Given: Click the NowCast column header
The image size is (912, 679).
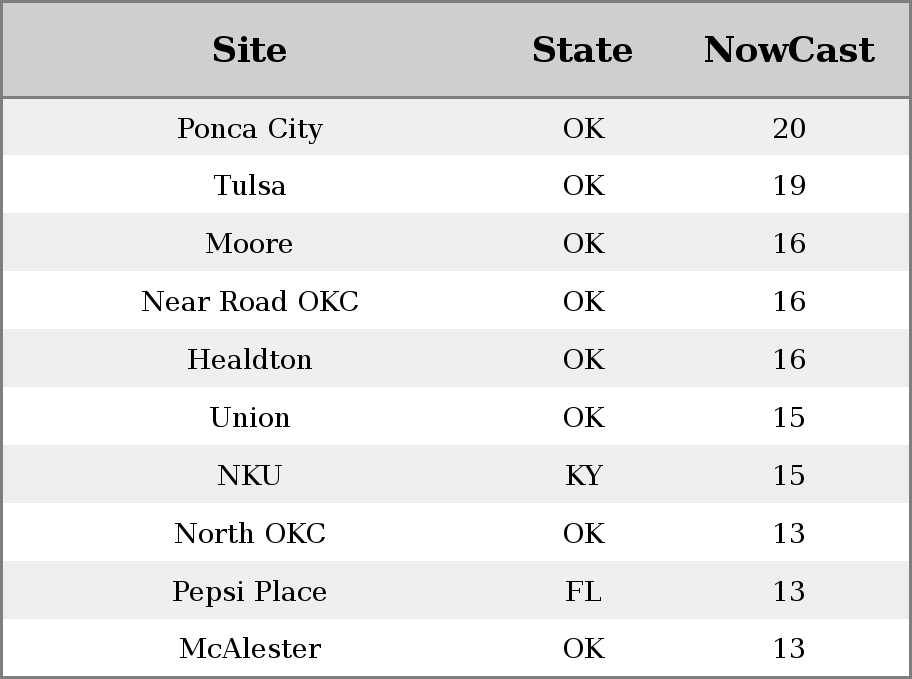Looking at the screenshot, I should 789,50.
